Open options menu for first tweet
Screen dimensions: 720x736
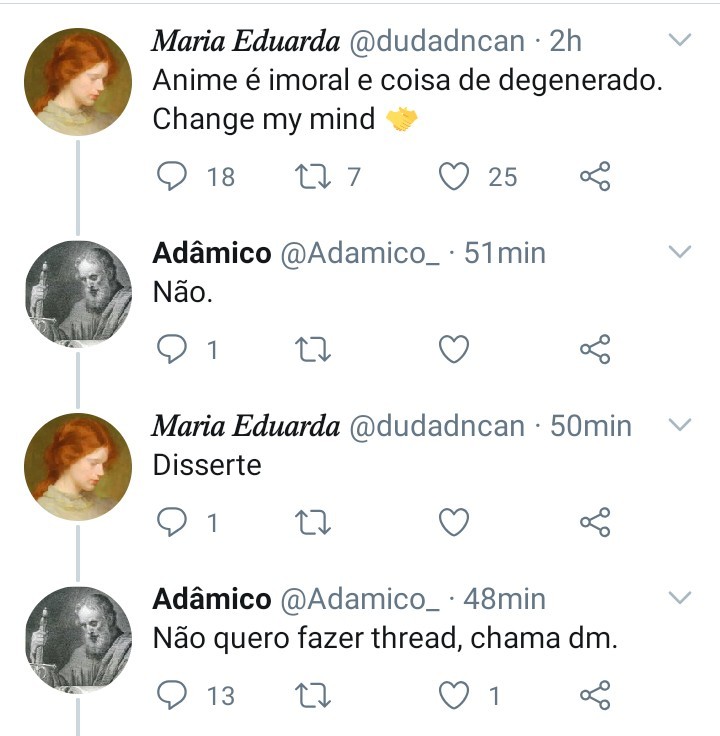pyautogui.click(x=680, y=41)
